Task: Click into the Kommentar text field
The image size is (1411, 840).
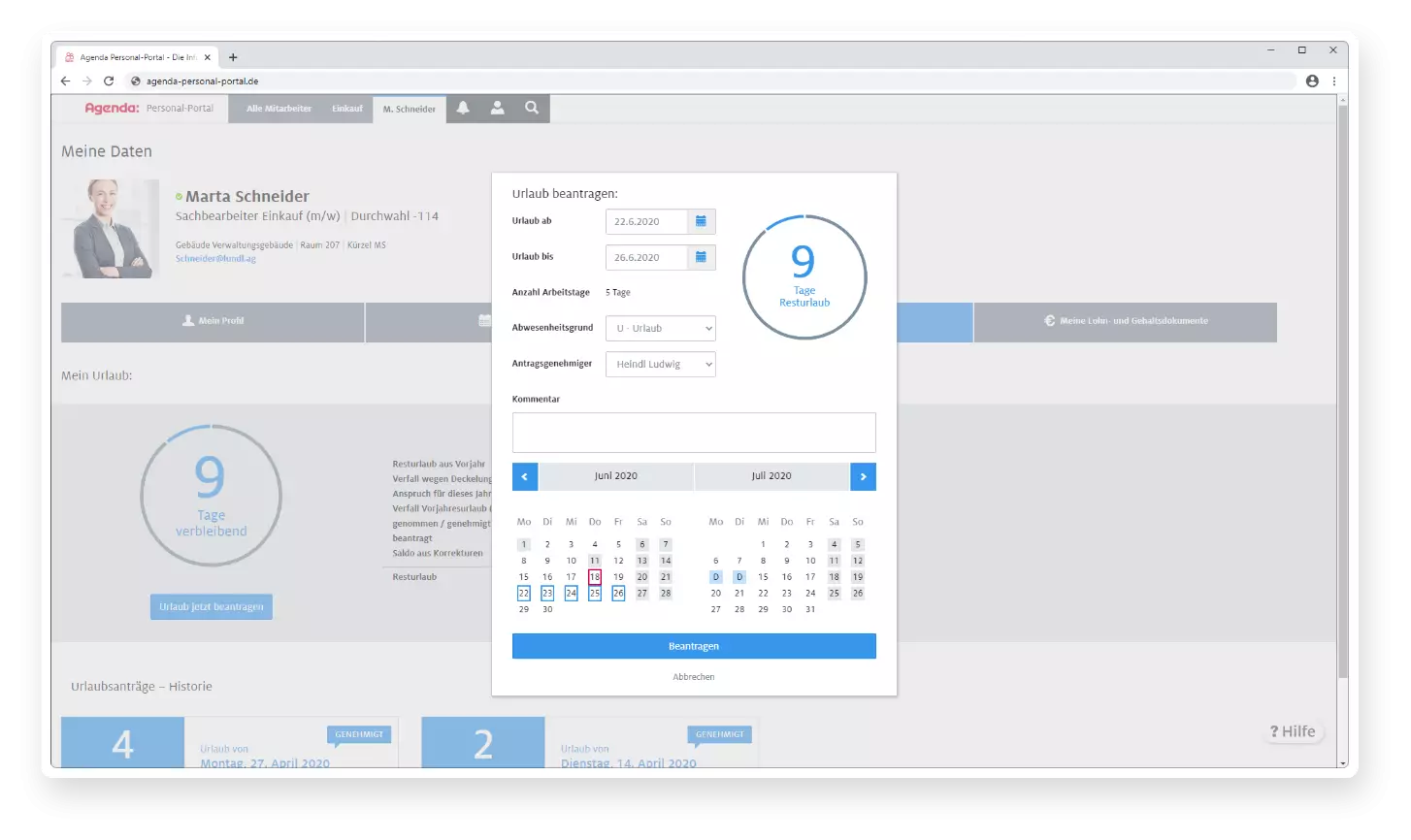Action: pyautogui.click(x=694, y=433)
